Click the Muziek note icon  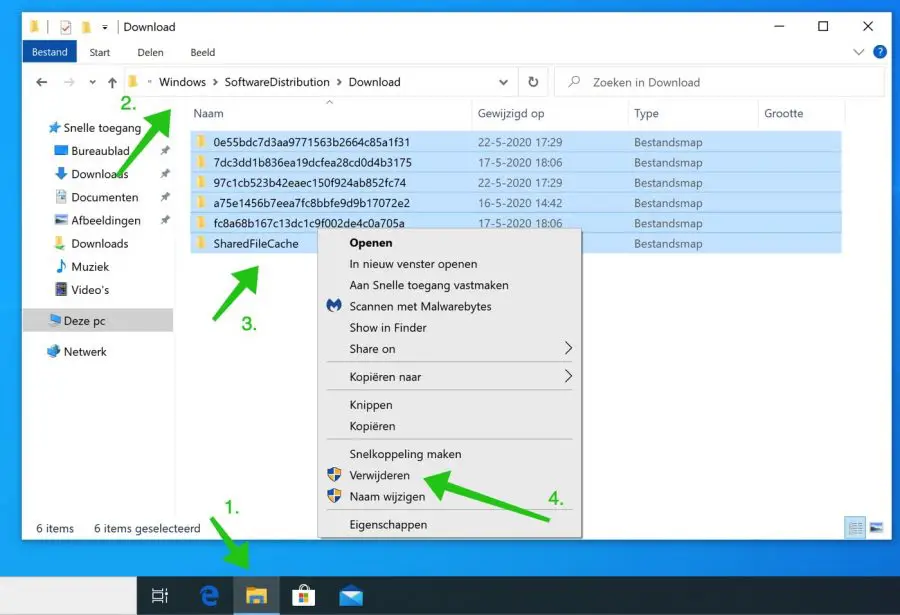pos(61,266)
